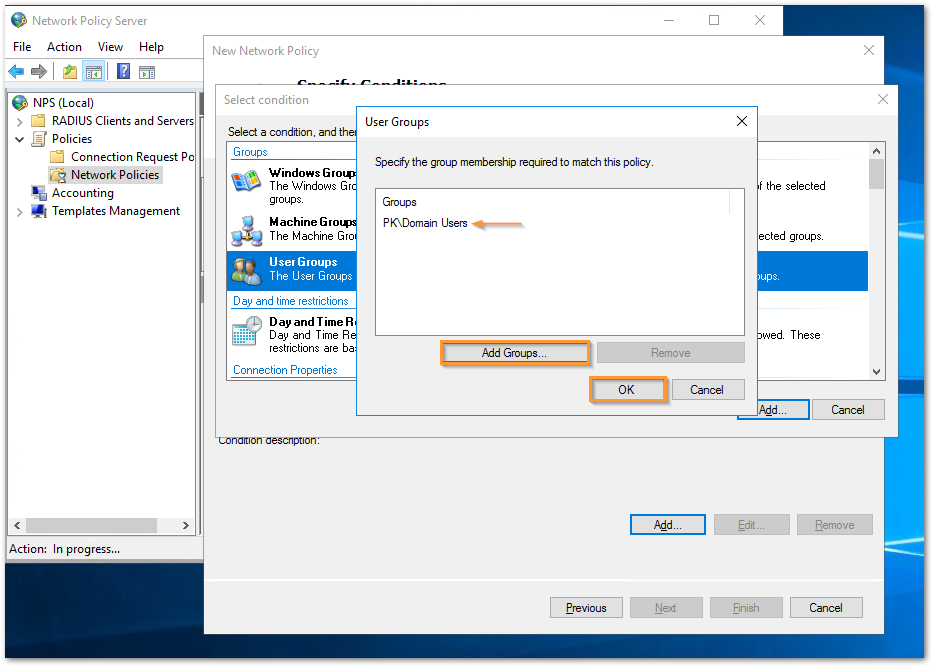Select the User Groups condition icon

(246, 270)
